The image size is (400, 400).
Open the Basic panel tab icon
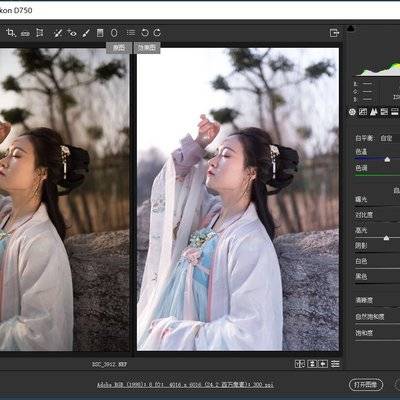click(x=352, y=112)
